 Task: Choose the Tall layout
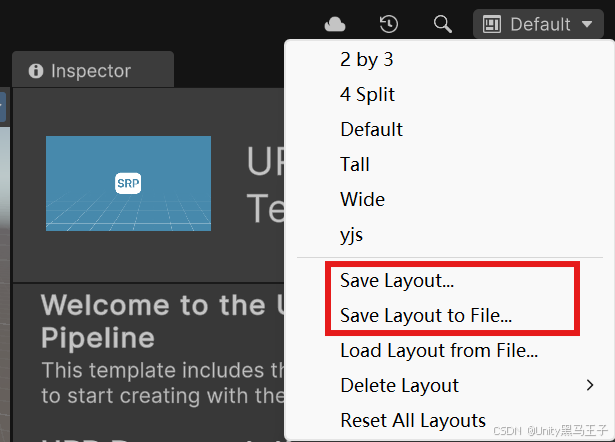click(449, 164)
